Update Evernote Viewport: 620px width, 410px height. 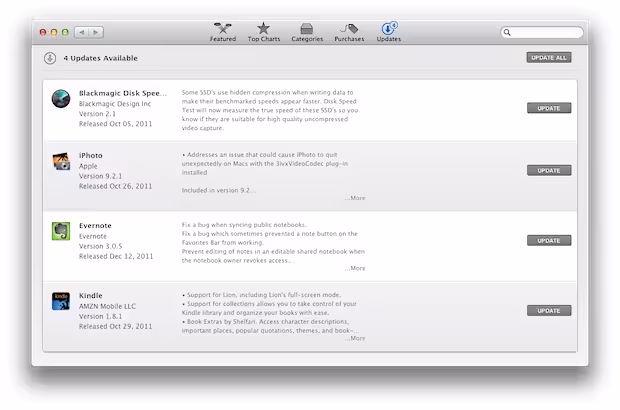tap(549, 240)
